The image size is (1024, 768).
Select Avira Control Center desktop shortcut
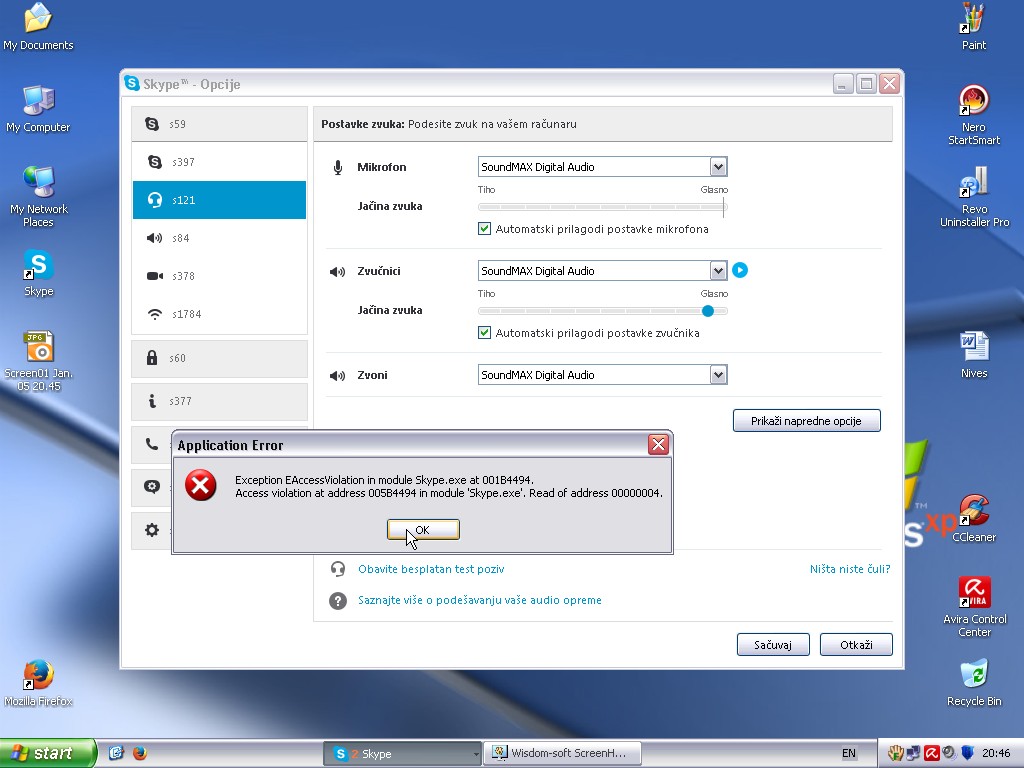pos(974,607)
